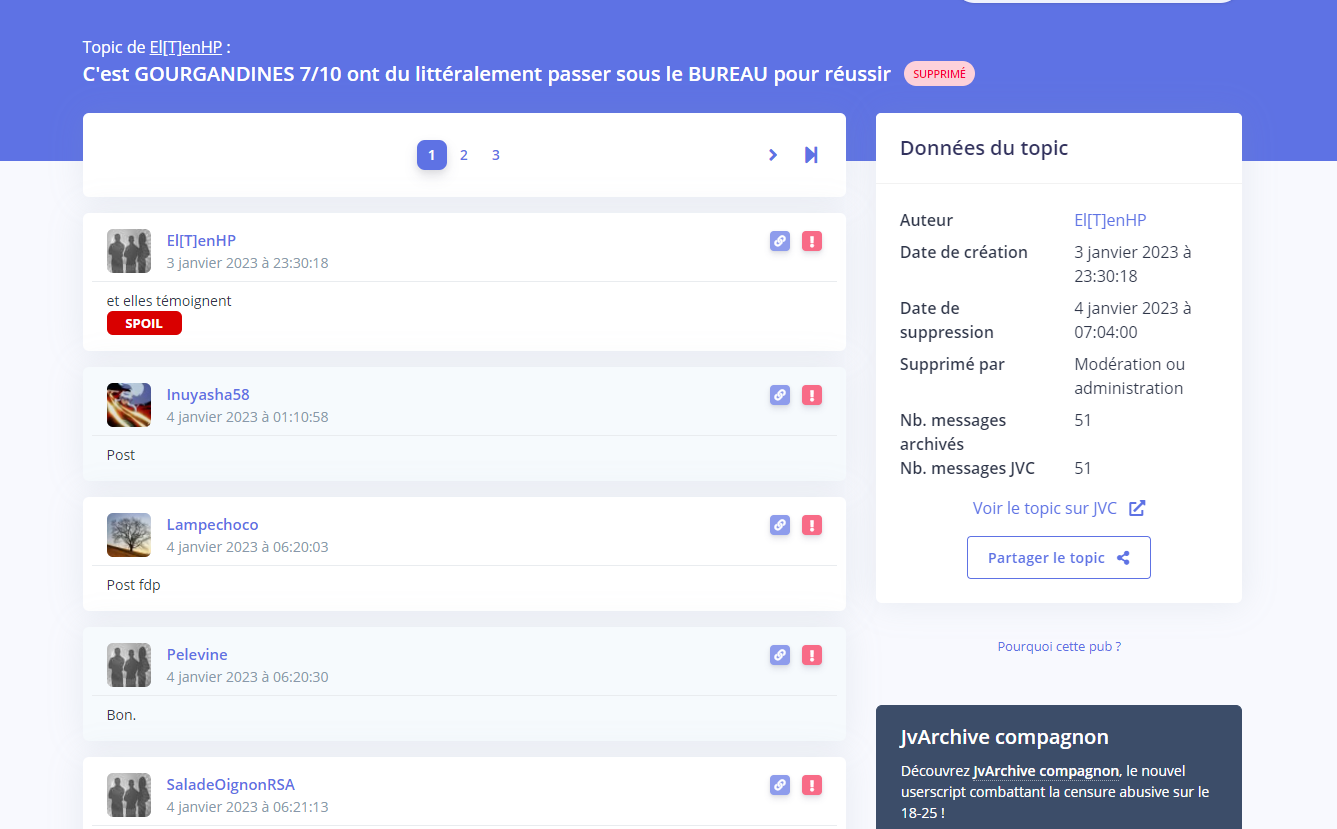Open Pourquoi cette pub ? link
This screenshot has width=1337, height=829.
click(1059, 647)
